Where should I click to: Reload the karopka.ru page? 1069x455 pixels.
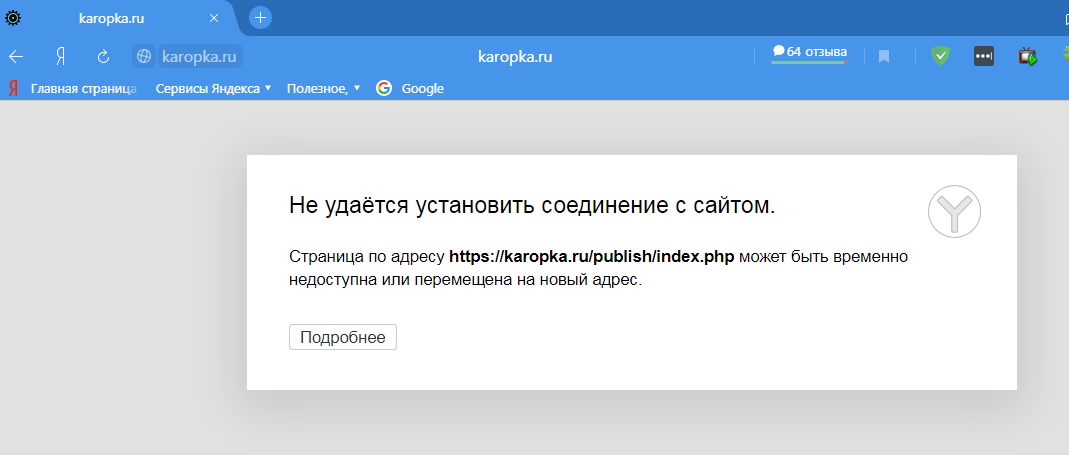tap(103, 57)
